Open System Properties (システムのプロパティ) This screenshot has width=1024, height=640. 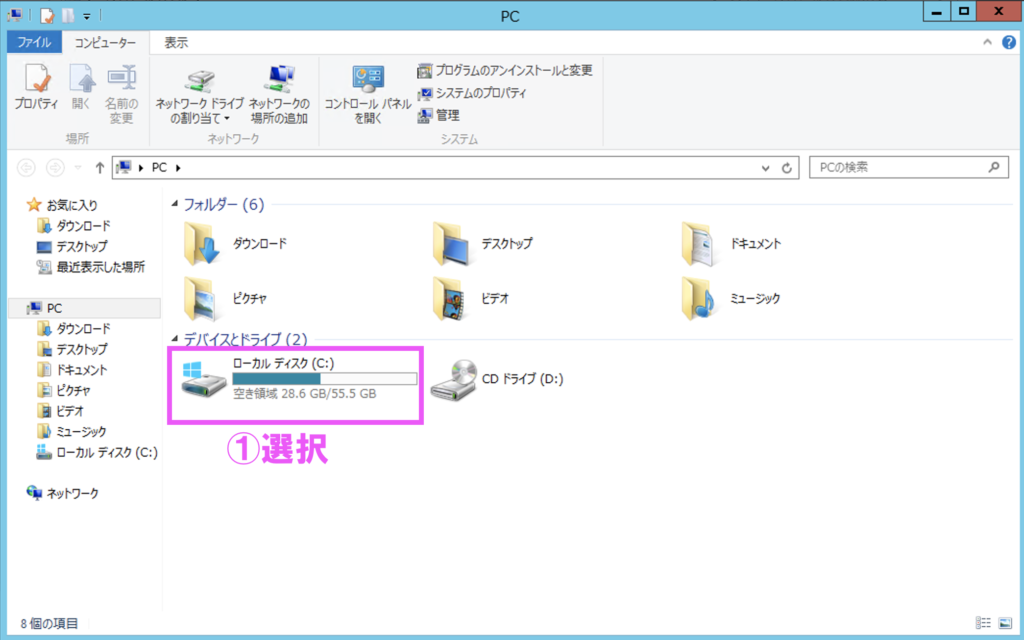coord(472,93)
